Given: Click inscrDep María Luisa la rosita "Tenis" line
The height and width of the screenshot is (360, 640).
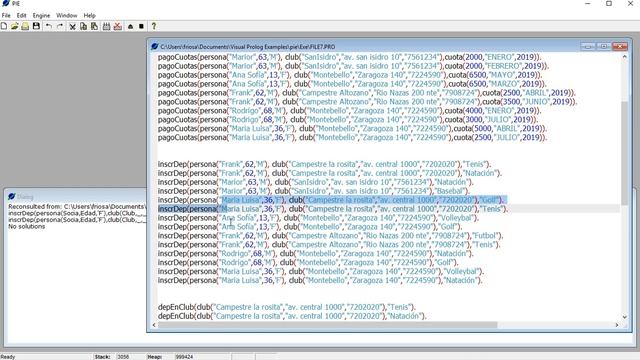Looking at the screenshot, I should click(333, 209).
